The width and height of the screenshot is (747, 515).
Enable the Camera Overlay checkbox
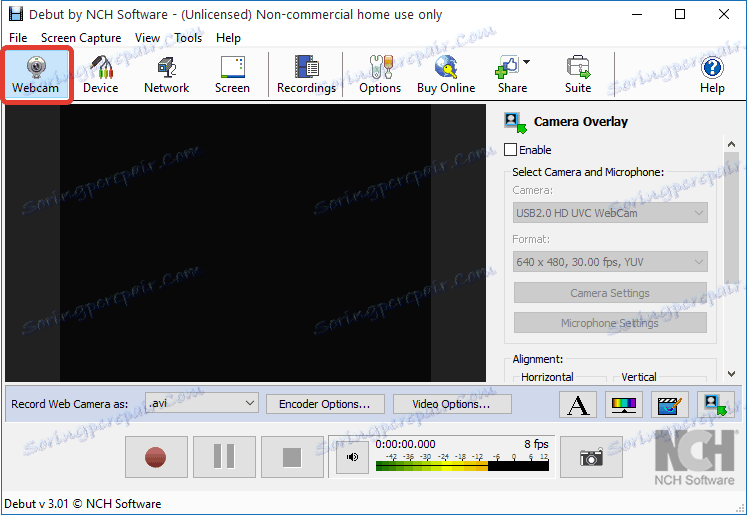(x=510, y=150)
